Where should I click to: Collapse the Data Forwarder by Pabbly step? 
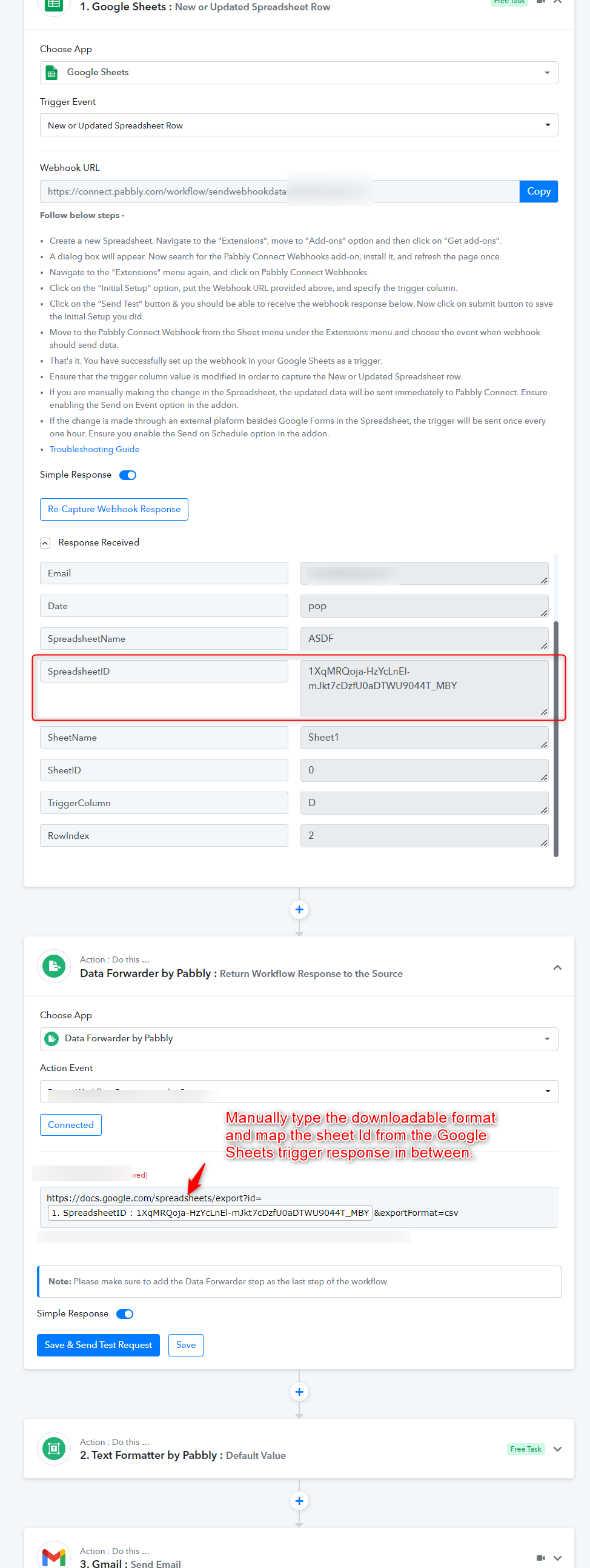pos(557,967)
